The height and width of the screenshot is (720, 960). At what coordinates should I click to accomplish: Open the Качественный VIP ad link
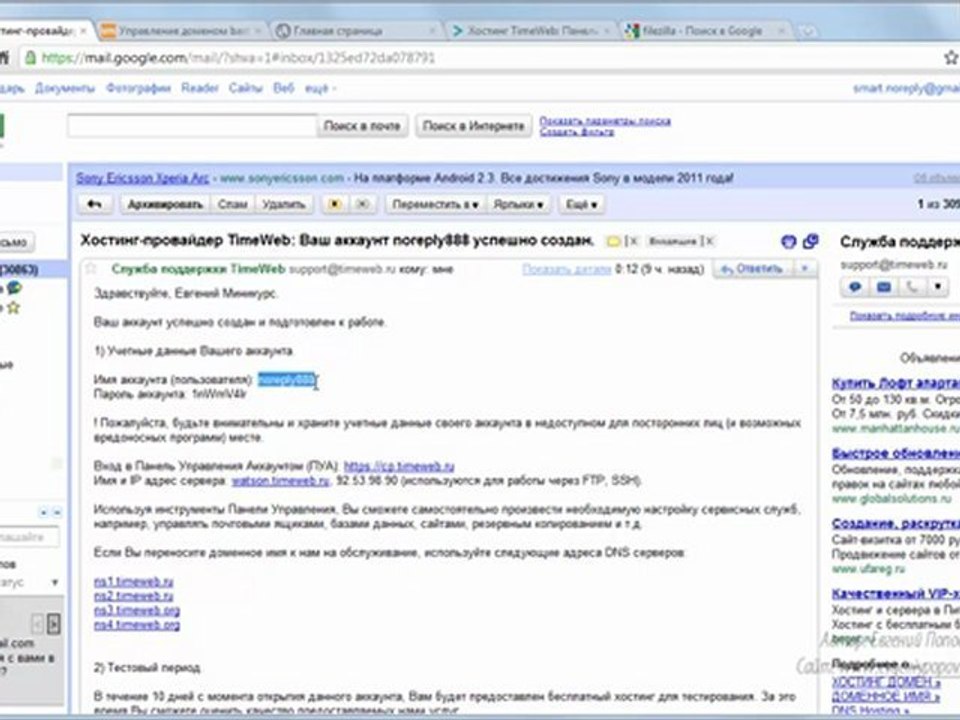(x=896, y=594)
